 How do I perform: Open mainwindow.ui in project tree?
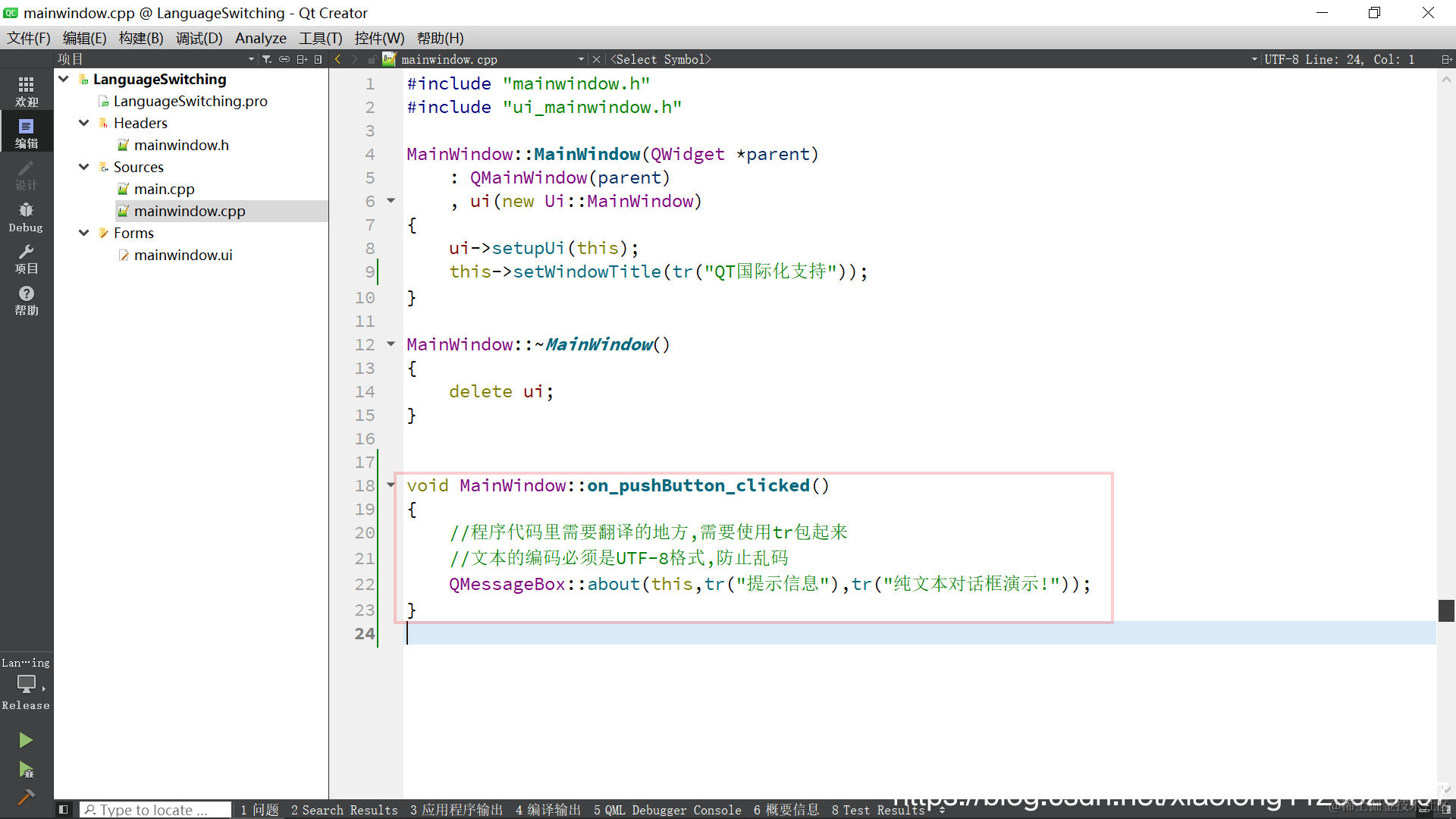coord(184,255)
